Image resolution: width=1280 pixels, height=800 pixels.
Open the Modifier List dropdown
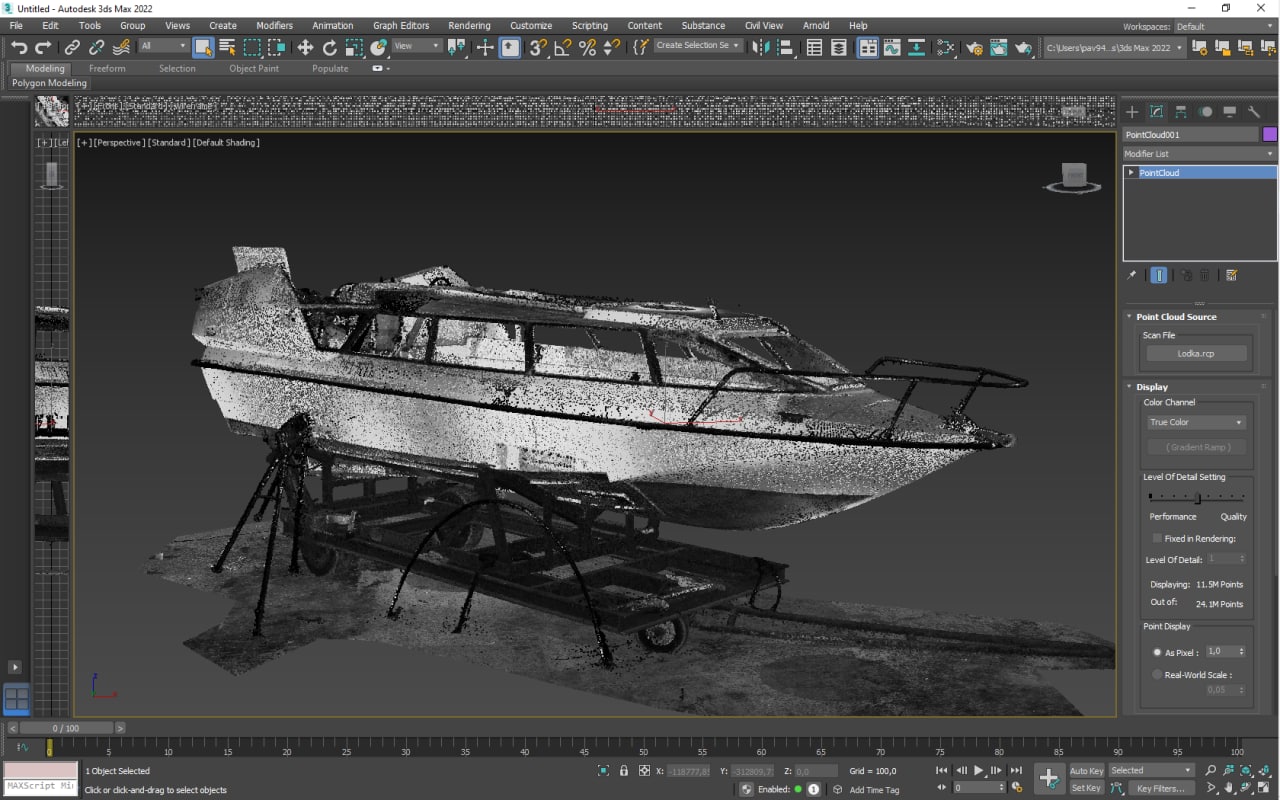[1199, 154]
